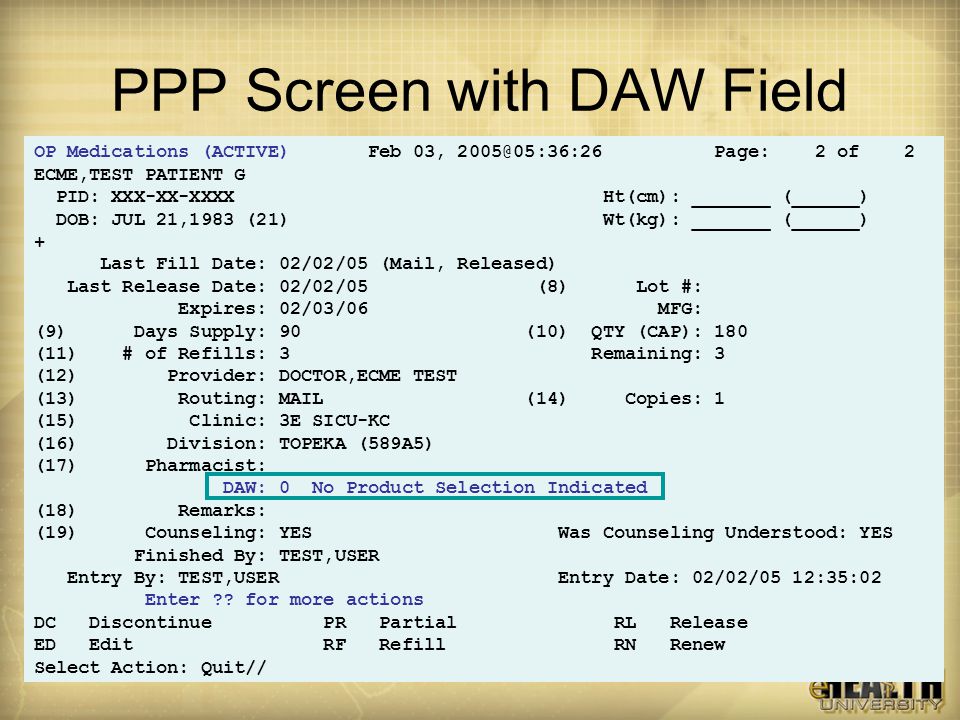Click the '(18)' field number
This screenshot has height=720, width=960.
[x=56, y=510]
